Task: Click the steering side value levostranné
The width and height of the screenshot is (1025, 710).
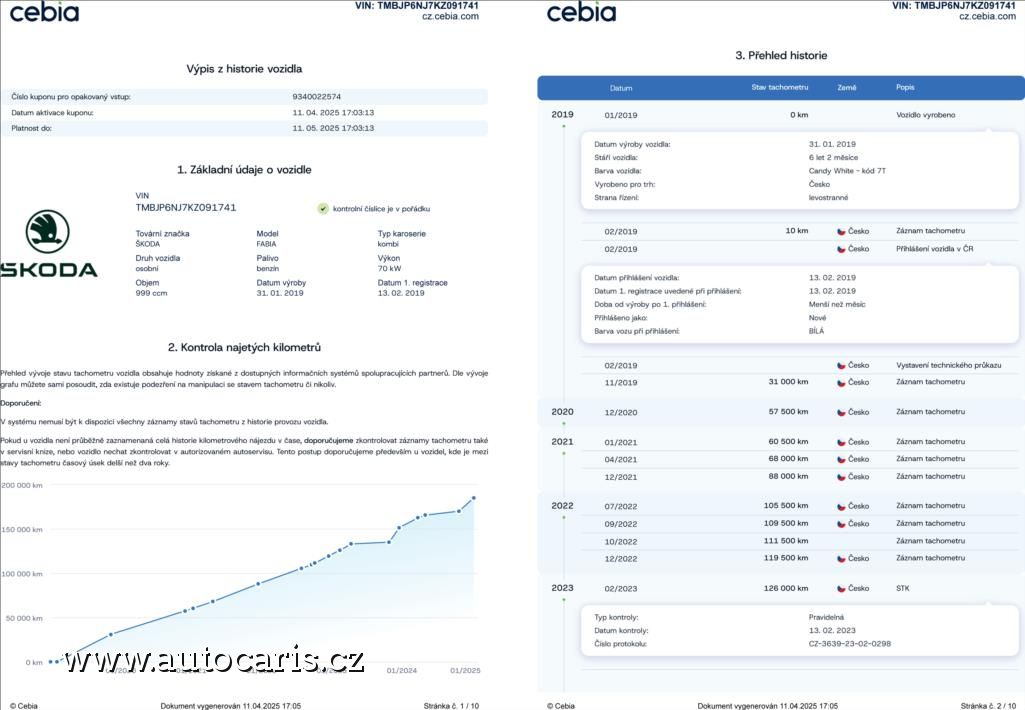Action: tap(828, 197)
